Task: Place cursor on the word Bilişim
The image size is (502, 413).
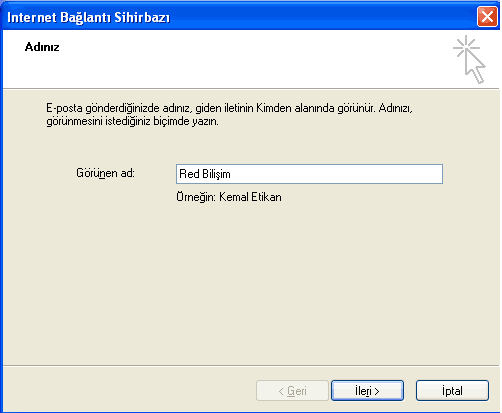Action: [216, 174]
